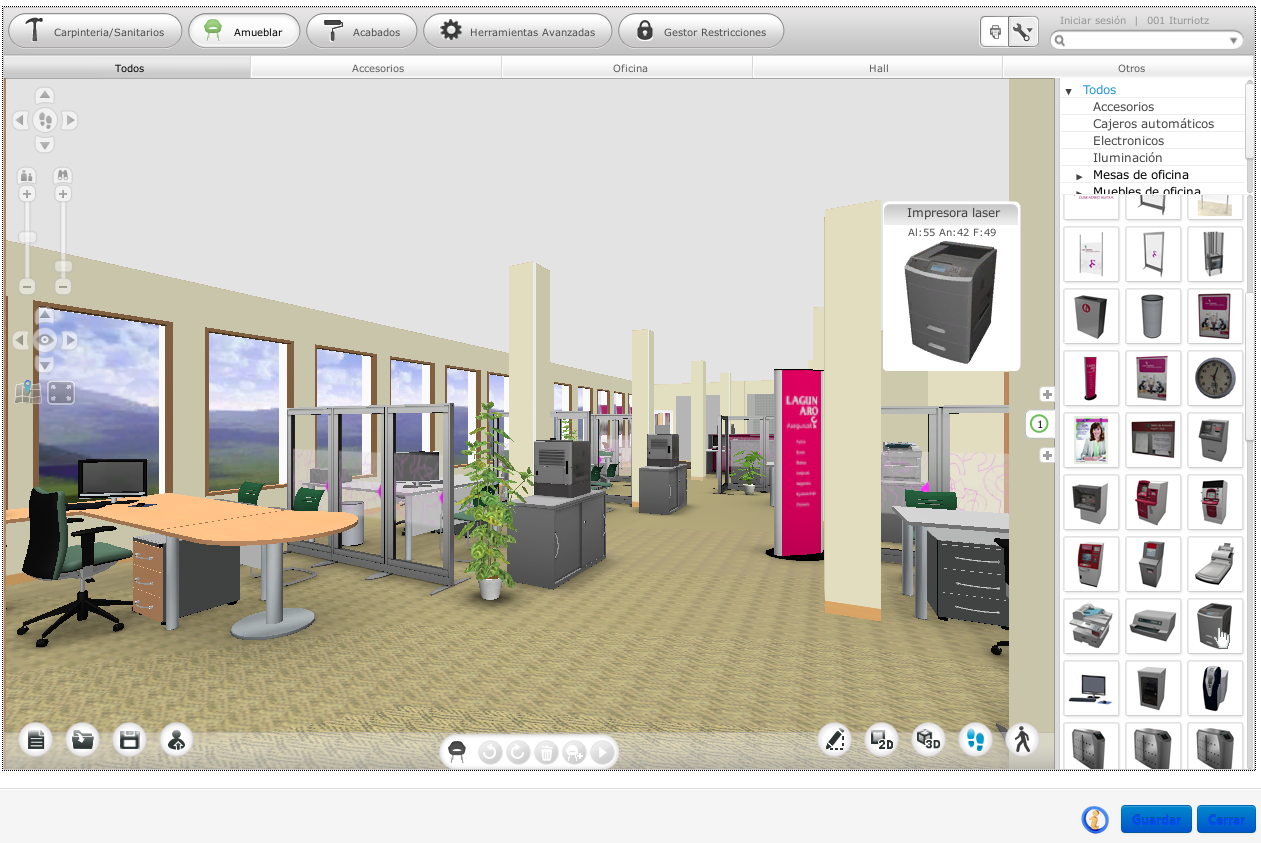
Task: Expand the Mesas de oficina node
Action: 1079,176
